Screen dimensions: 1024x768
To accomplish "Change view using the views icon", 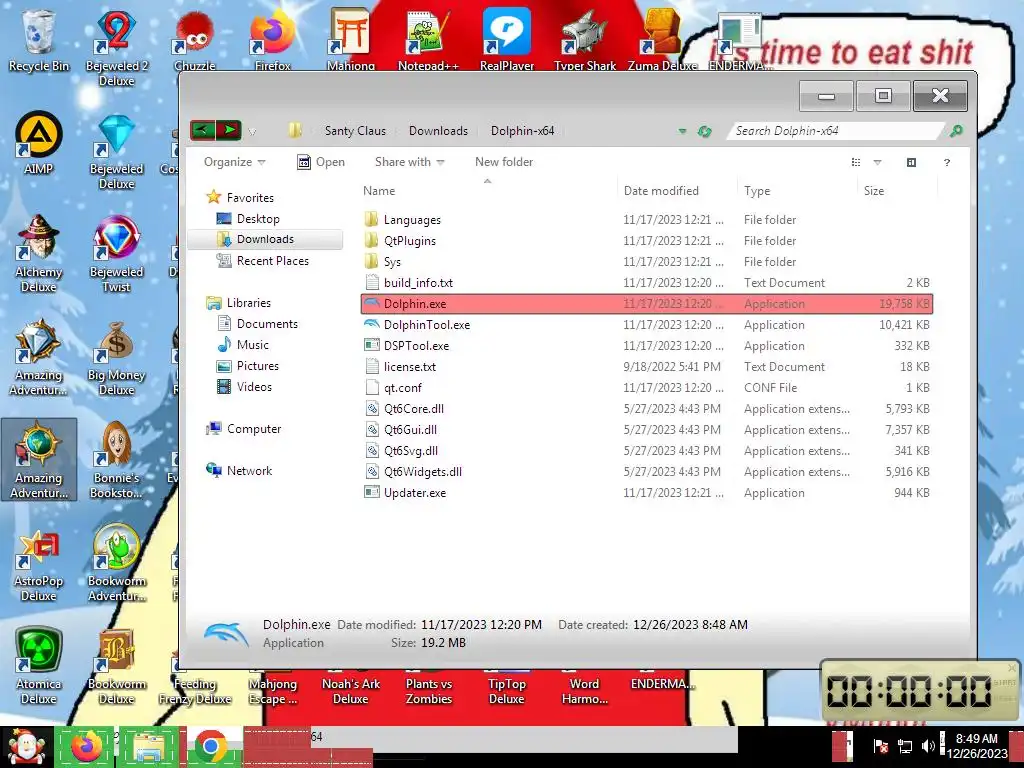I will 856,162.
